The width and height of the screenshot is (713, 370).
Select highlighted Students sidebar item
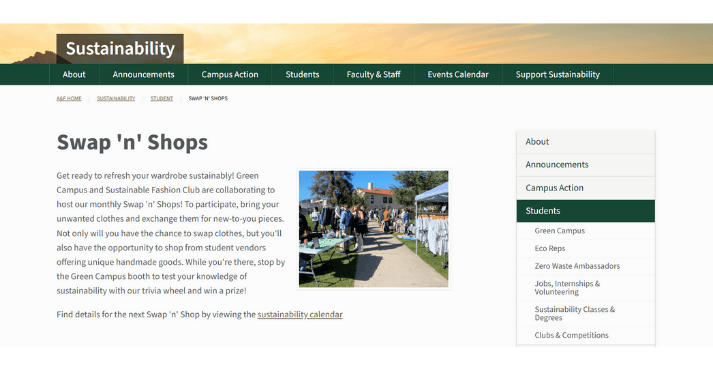pyautogui.click(x=586, y=211)
